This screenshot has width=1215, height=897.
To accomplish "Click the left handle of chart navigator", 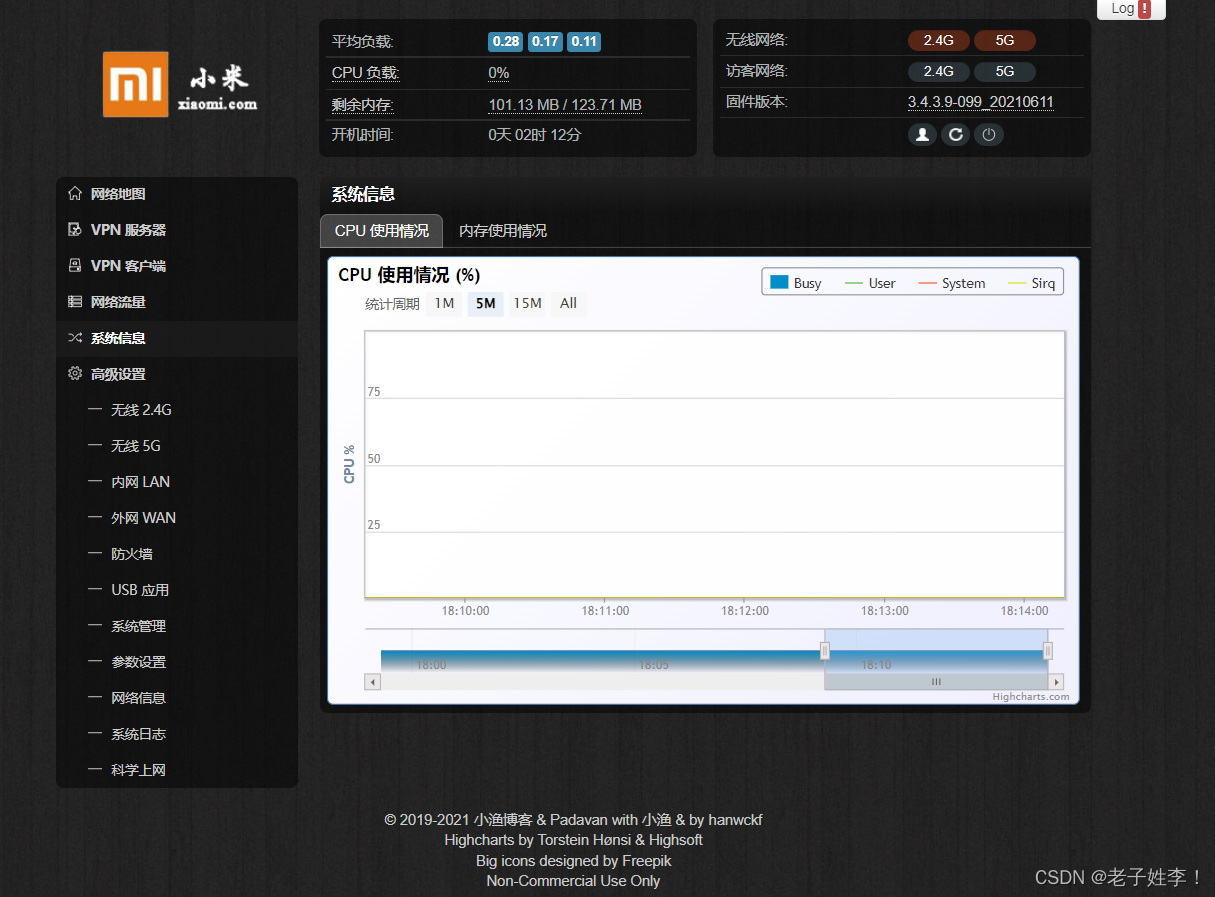I will coord(825,651).
